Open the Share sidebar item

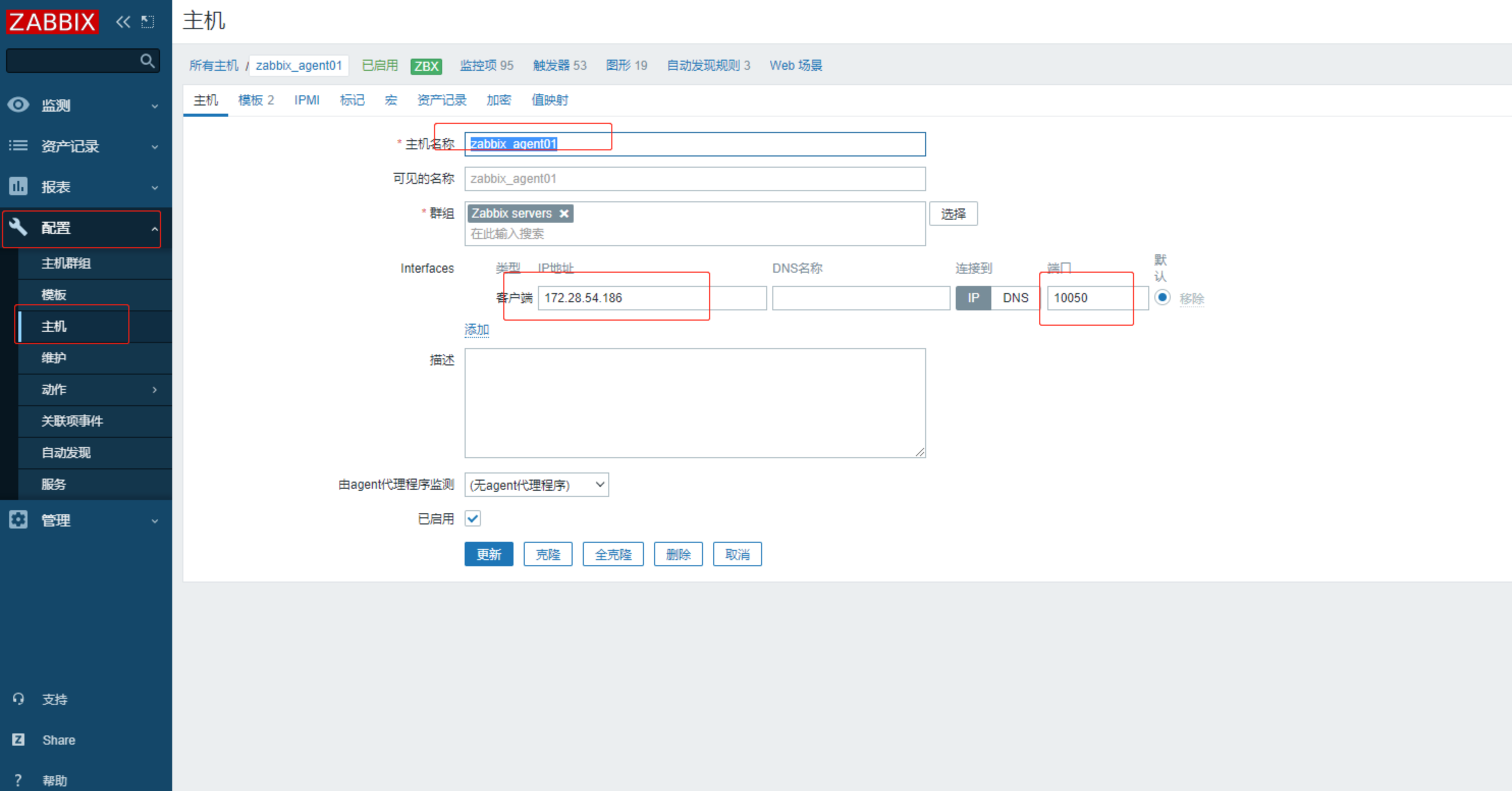point(58,740)
